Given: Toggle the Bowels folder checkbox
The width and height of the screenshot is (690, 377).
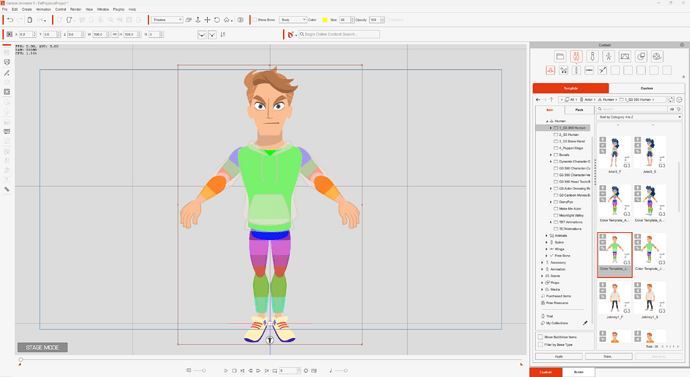Looking at the screenshot, I should (556, 155).
